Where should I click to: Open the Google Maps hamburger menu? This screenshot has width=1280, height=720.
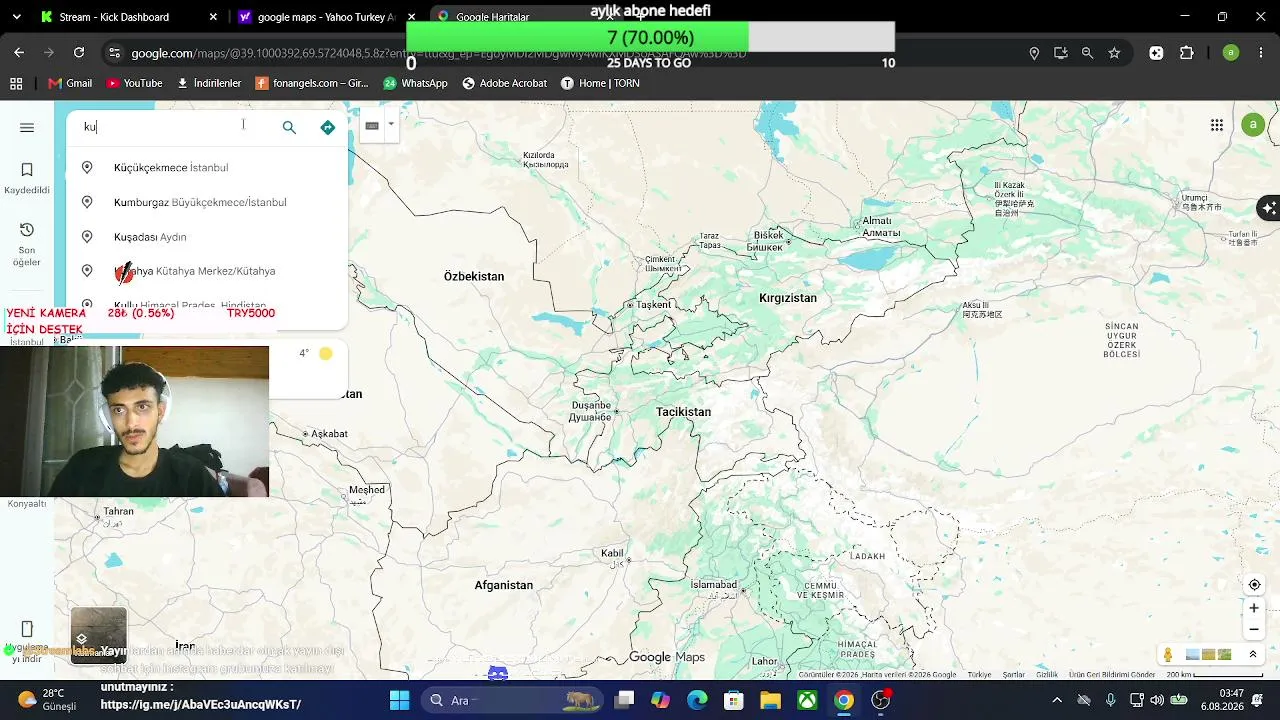[x=27, y=127]
